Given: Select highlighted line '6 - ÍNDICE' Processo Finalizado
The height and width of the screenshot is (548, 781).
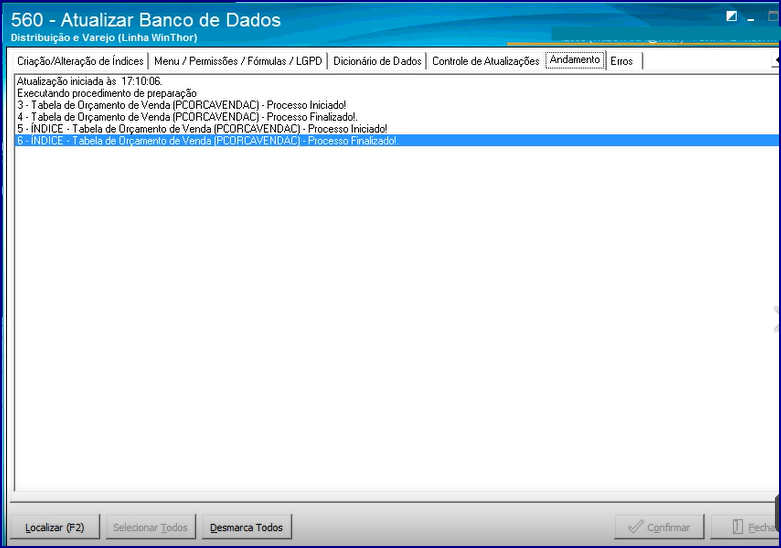Looking at the screenshot, I should tap(397, 141).
